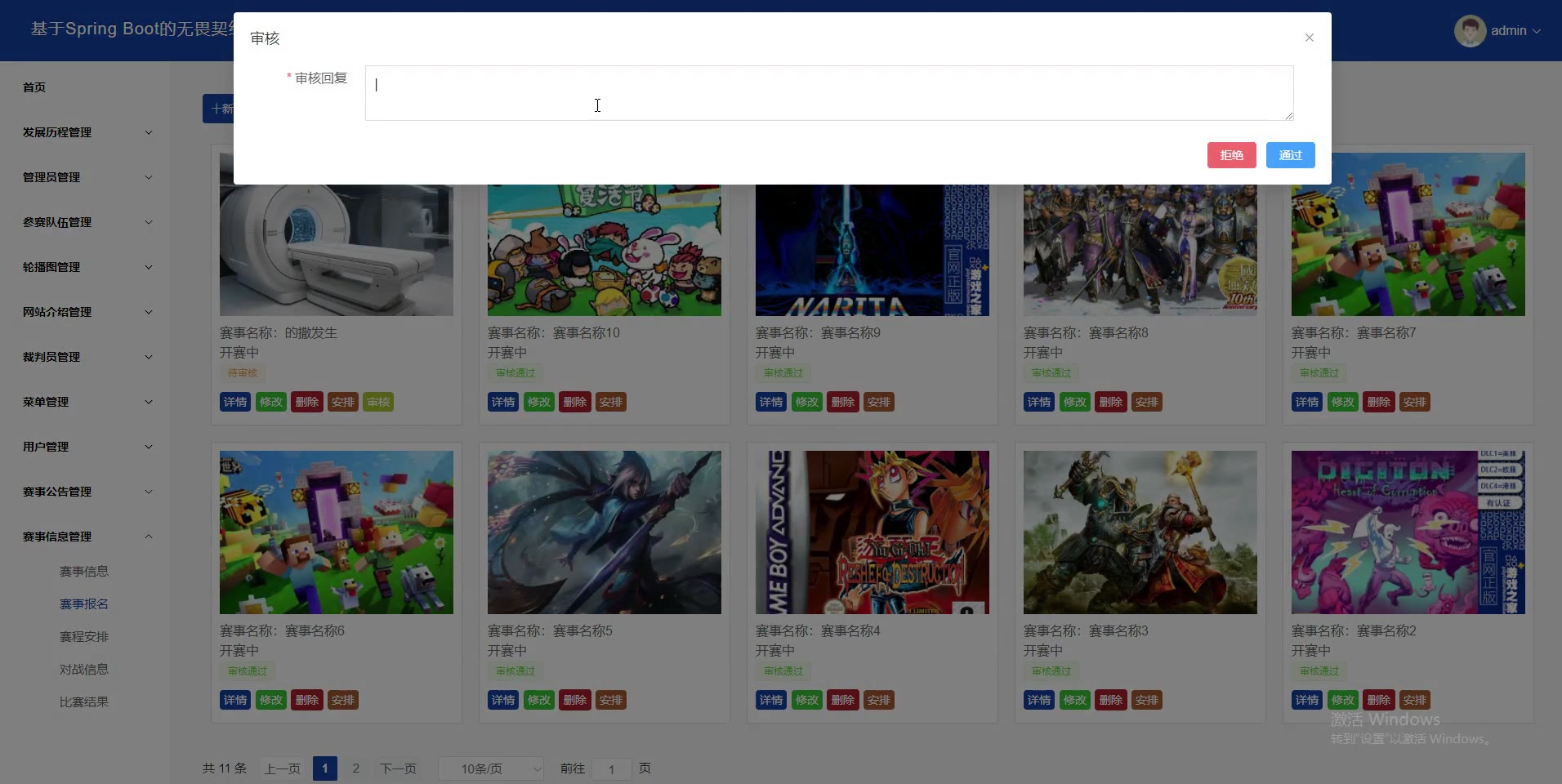
Task: Expand the 参赛队伍管理 sidebar chevron
Action: point(149,222)
